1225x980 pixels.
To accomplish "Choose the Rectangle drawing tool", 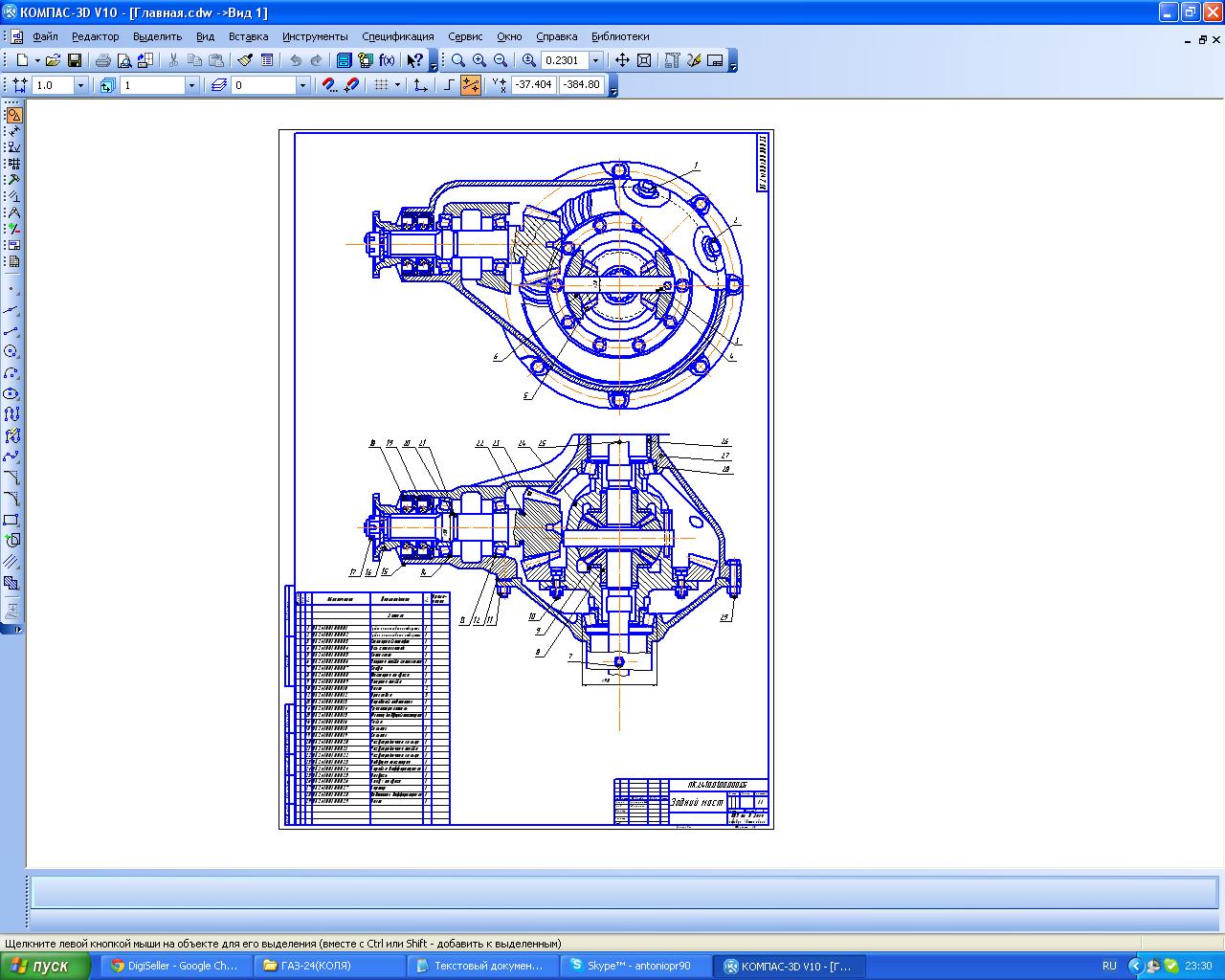I will click(x=11, y=520).
